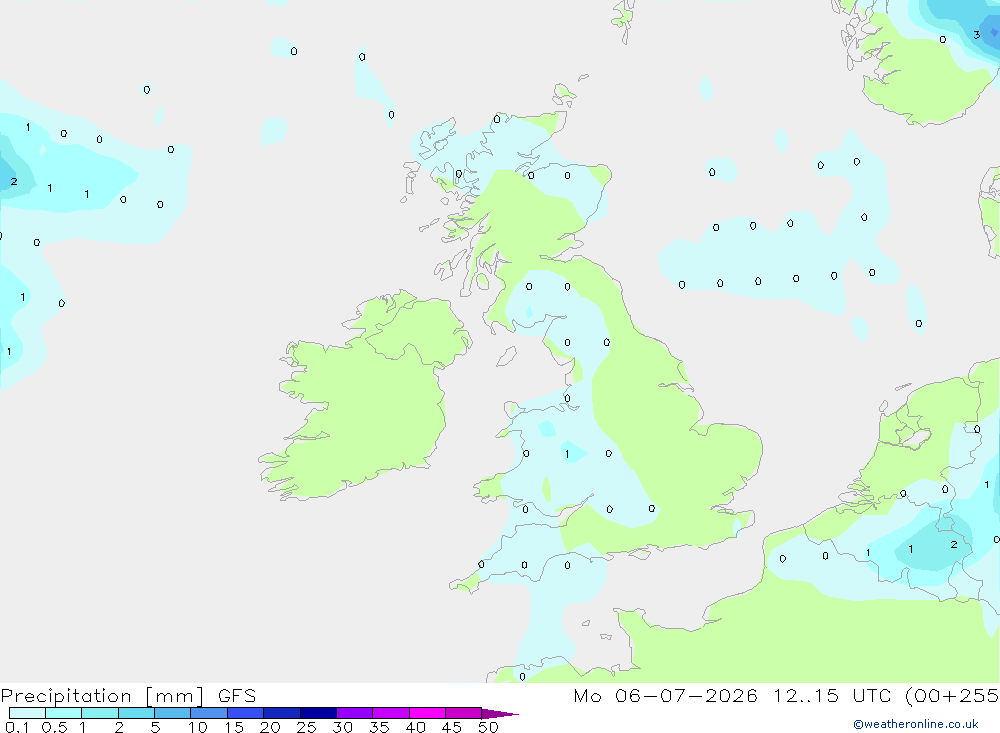
Task: Click the '0.5' legend scale label
Action: point(54,727)
